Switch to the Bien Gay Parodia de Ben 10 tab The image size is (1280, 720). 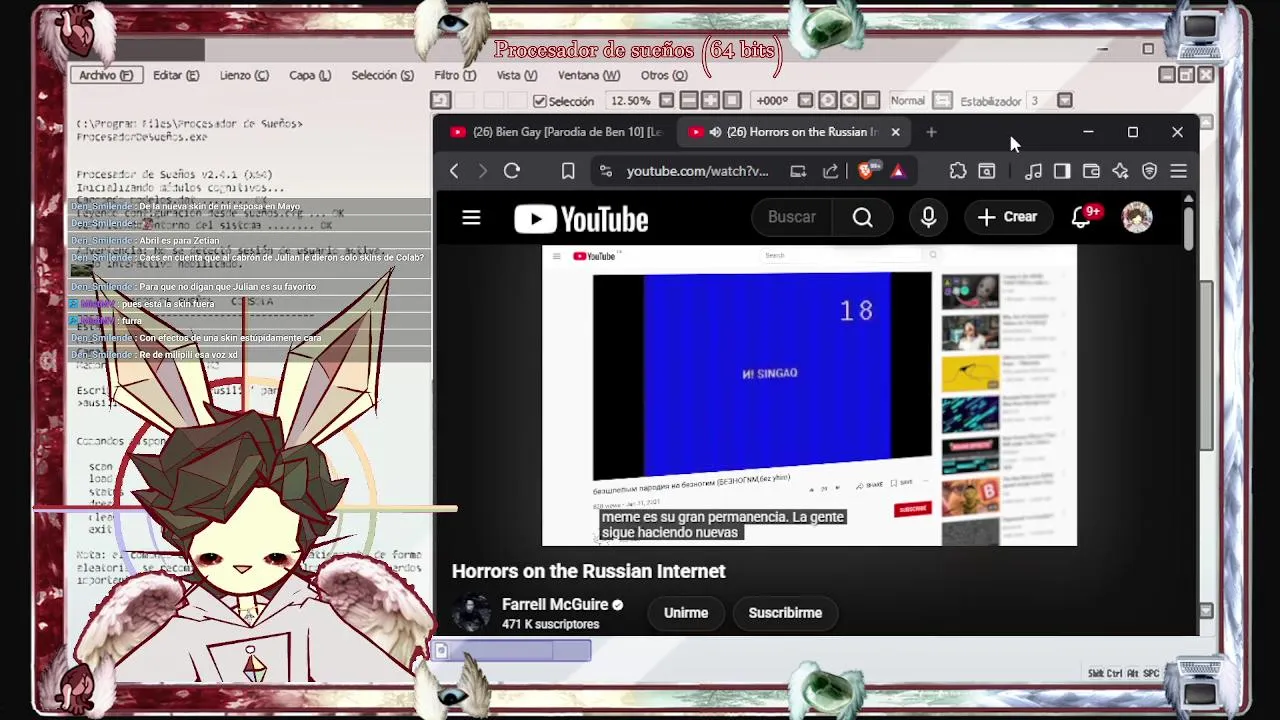tap(555, 132)
